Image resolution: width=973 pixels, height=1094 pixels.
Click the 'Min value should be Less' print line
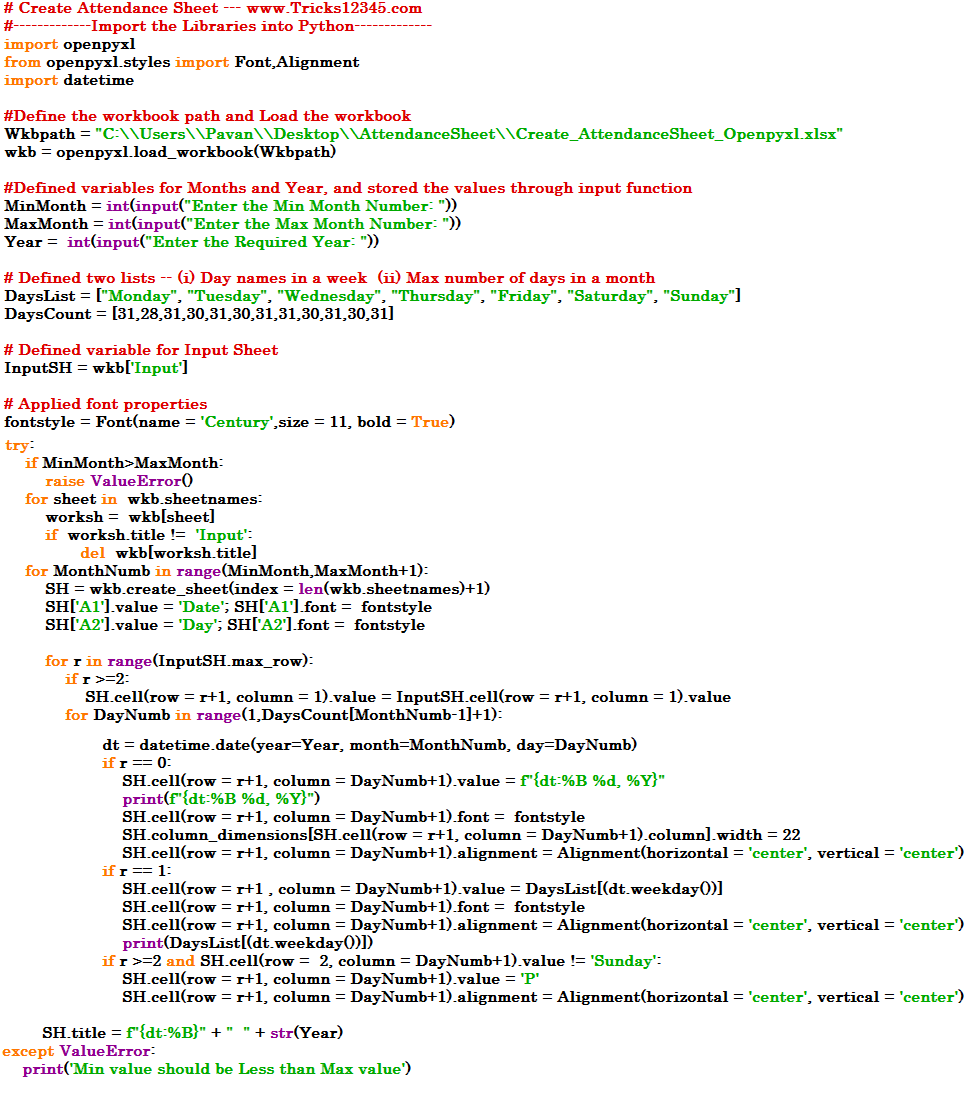coord(217,1070)
